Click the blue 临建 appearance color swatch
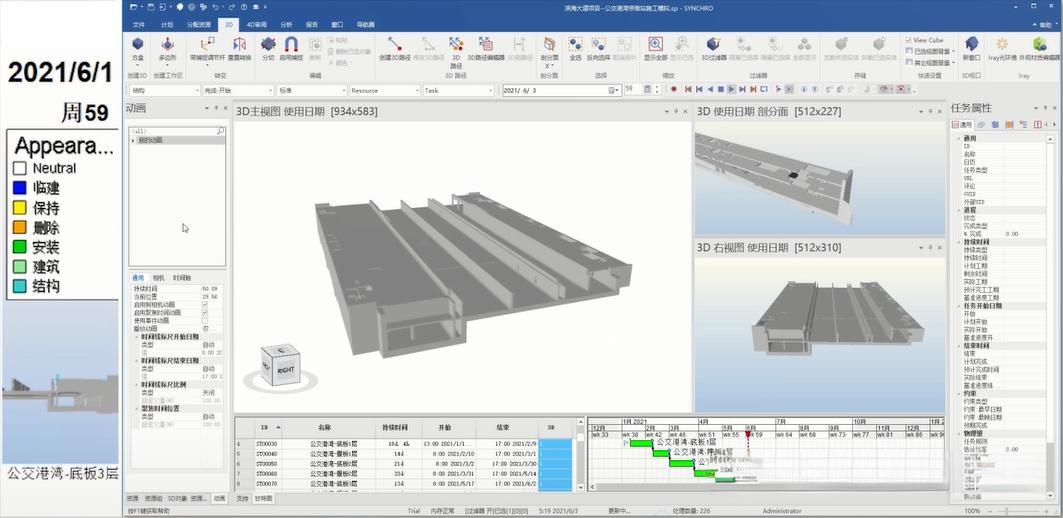 coord(19,188)
